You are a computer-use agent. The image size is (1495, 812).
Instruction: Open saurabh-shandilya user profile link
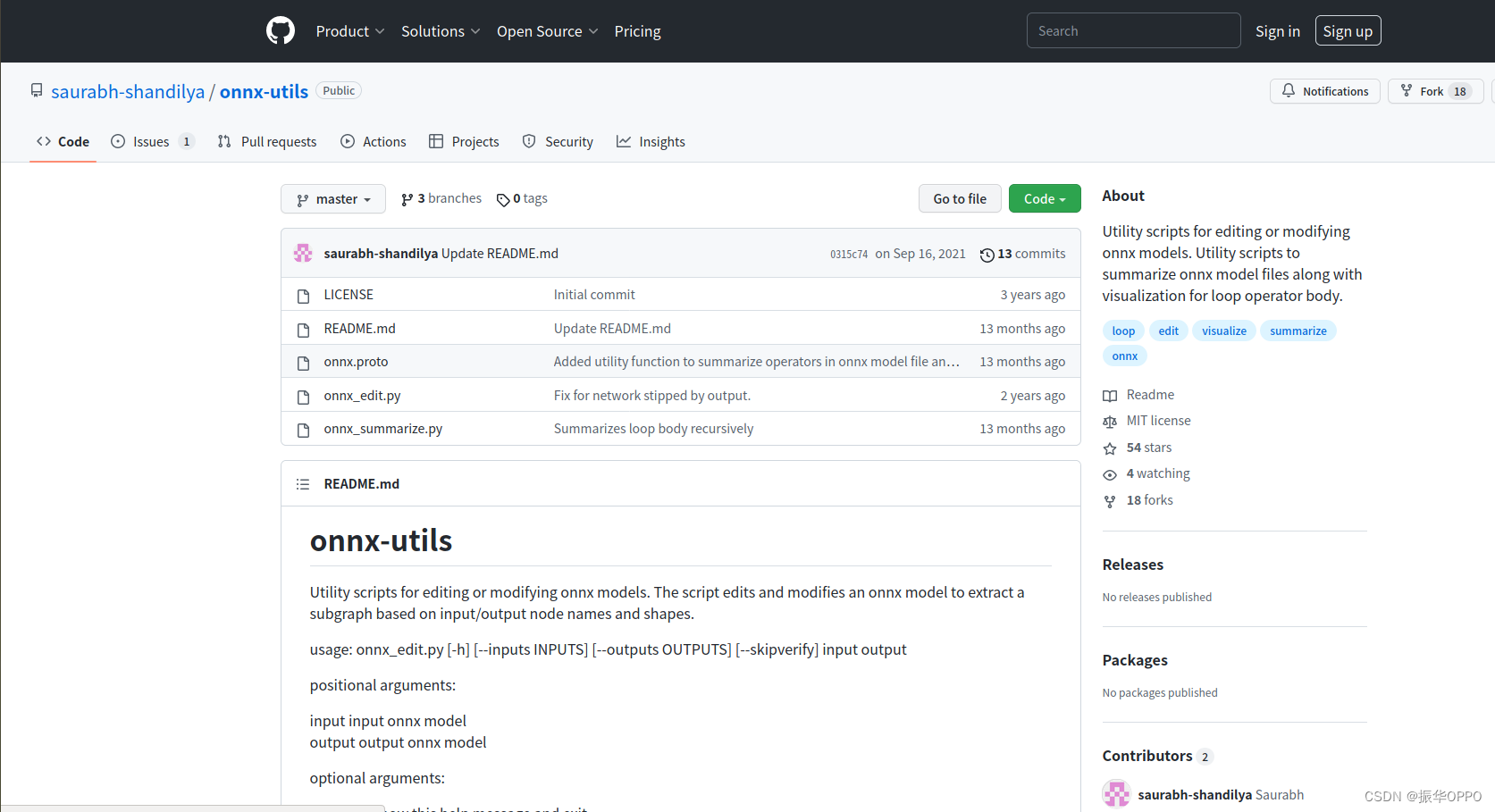(x=128, y=92)
